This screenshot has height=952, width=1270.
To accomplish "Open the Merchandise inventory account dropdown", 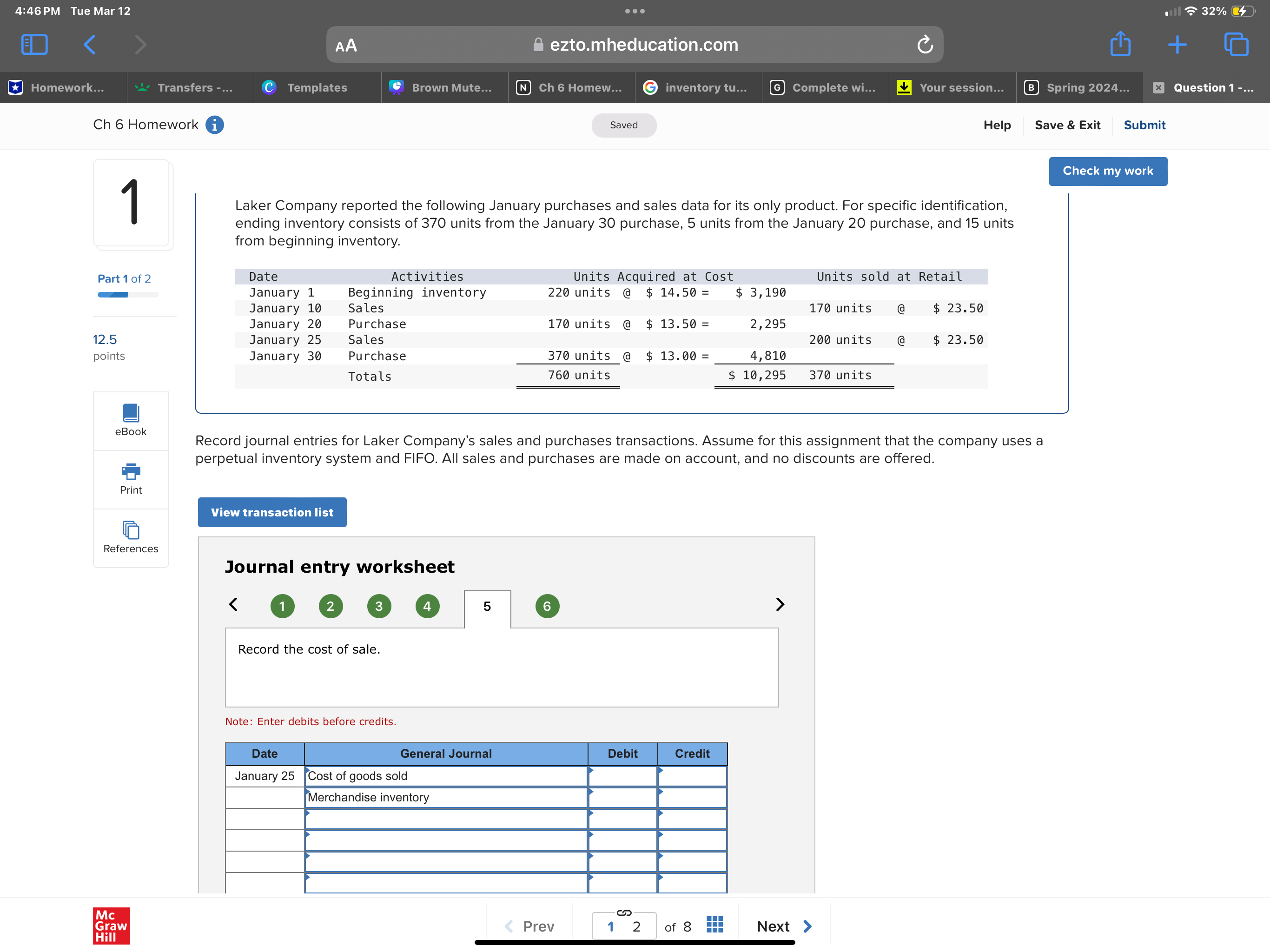I will [445, 797].
